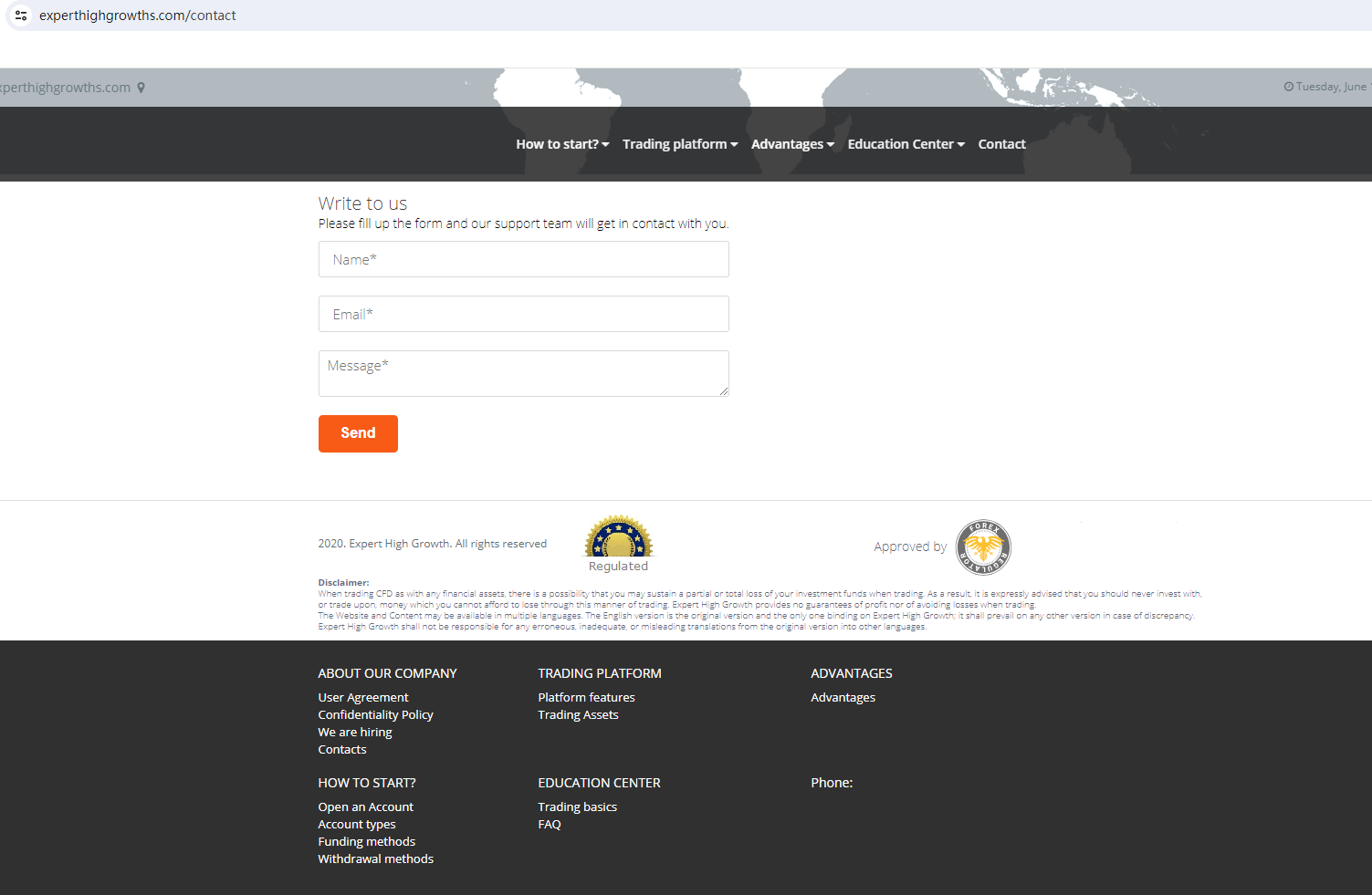Screen dimensions: 1372x895
Task: View the Account types link
Action: pyautogui.click(x=357, y=825)
